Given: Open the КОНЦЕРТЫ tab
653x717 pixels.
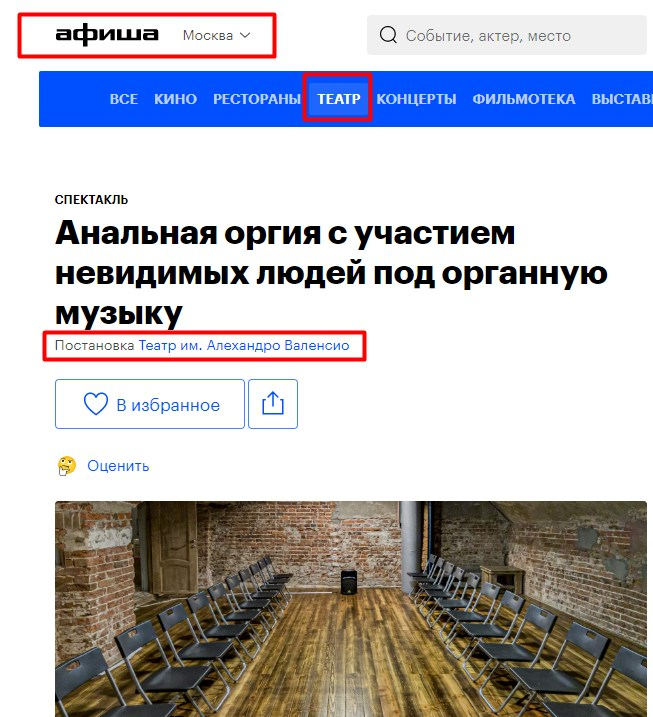Looking at the screenshot, I should pyautogui.click(x=417, y=99).
